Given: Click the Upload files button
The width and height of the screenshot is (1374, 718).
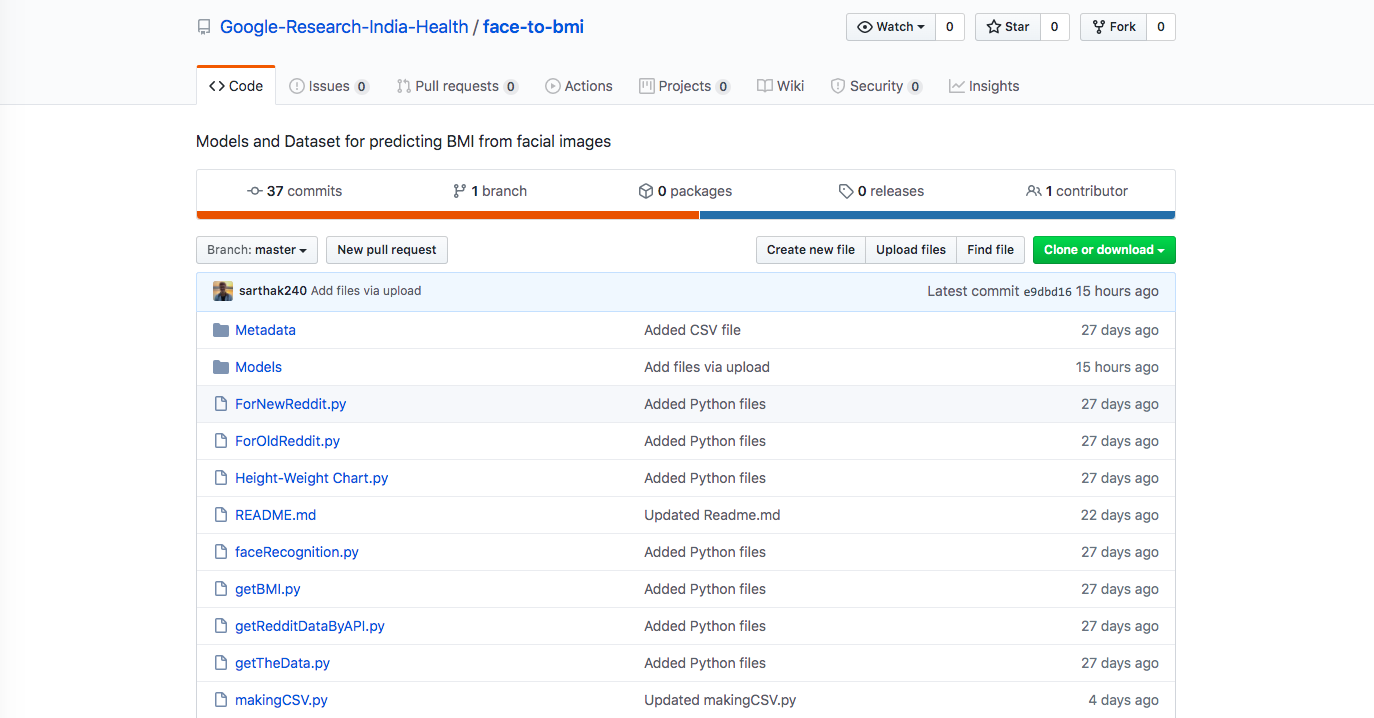Looking at the screenshot, I should click(911, 250).
